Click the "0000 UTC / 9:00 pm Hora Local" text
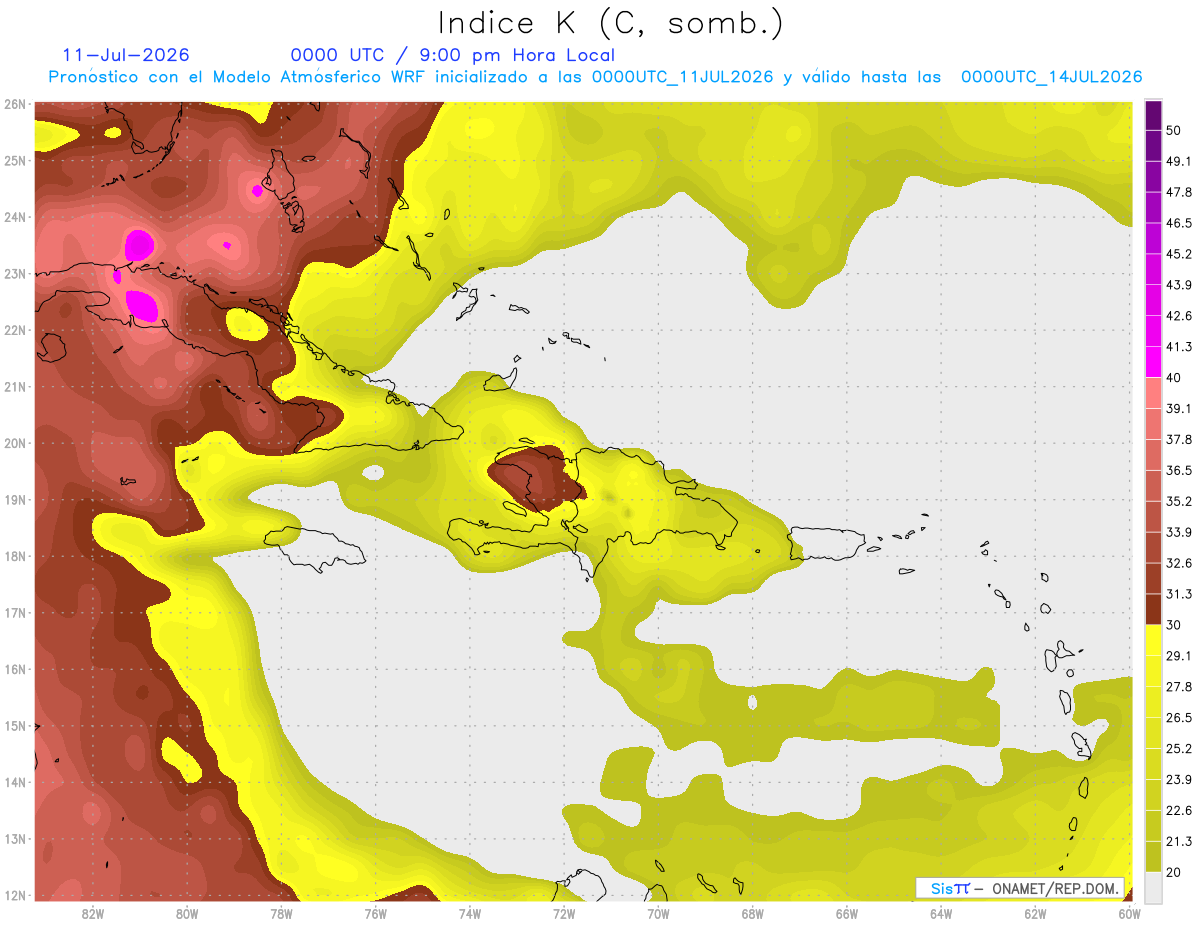Viewport: 1200px width, 927px height. [453, 55]
